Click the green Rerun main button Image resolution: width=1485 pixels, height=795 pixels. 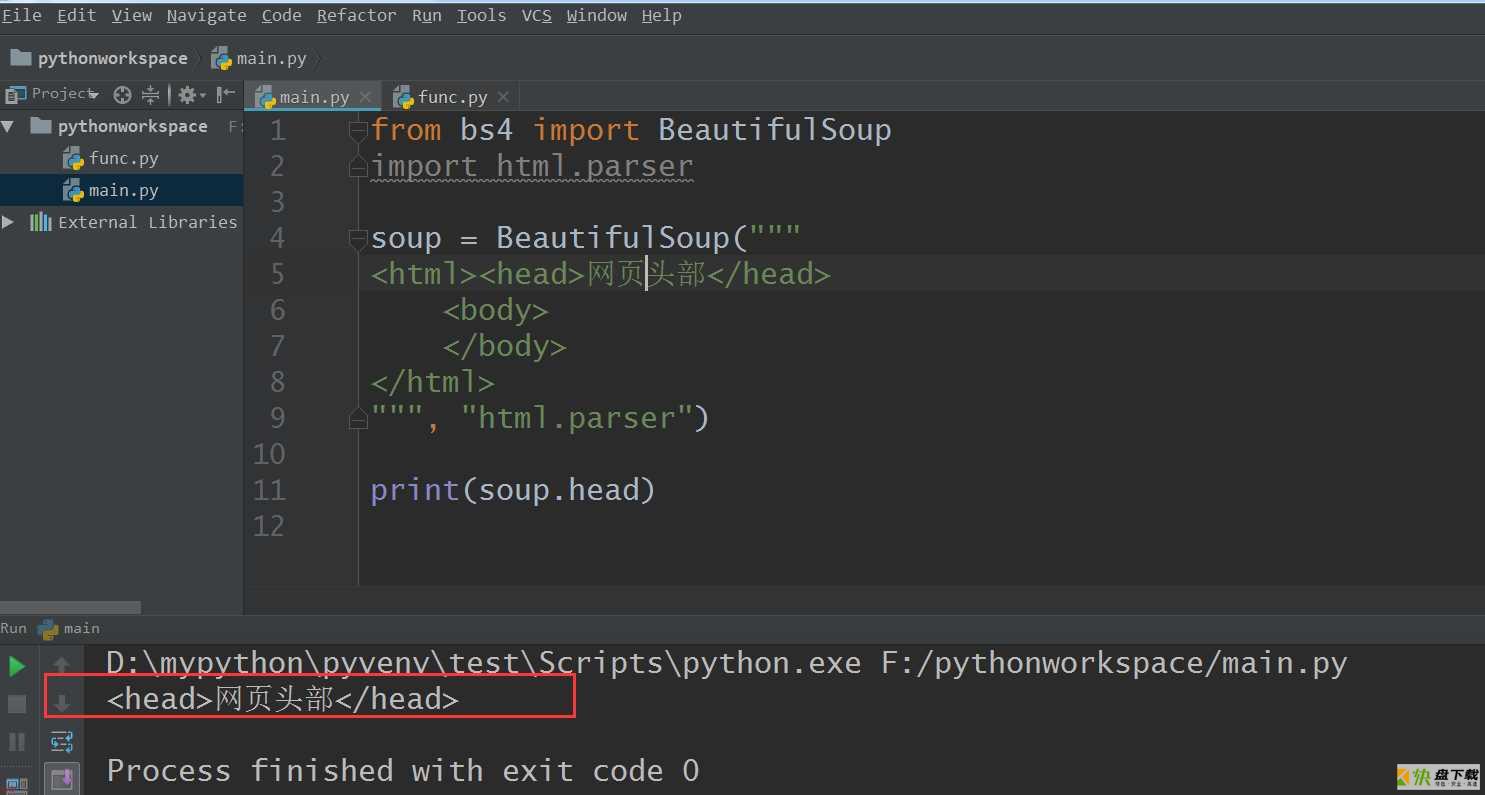17,666
